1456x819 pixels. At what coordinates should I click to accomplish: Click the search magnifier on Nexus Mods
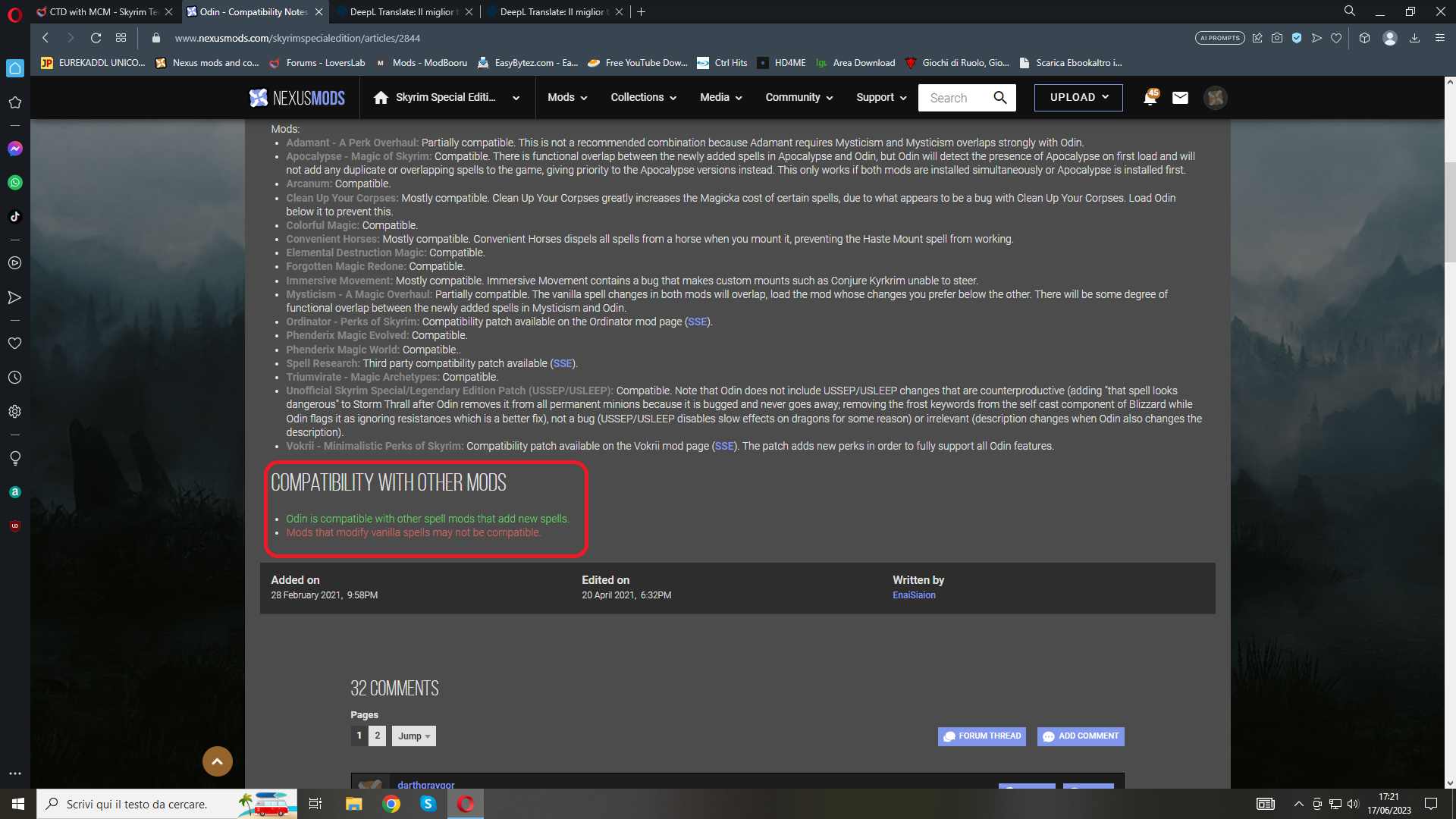pos(1000,98)
